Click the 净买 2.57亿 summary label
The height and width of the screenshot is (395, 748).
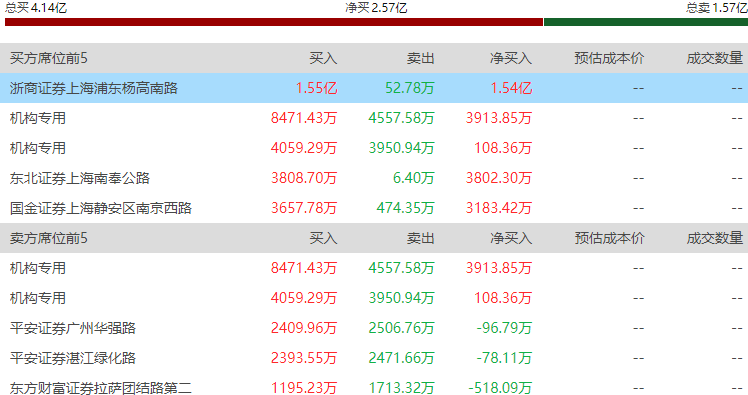click(x=376, y=8)
